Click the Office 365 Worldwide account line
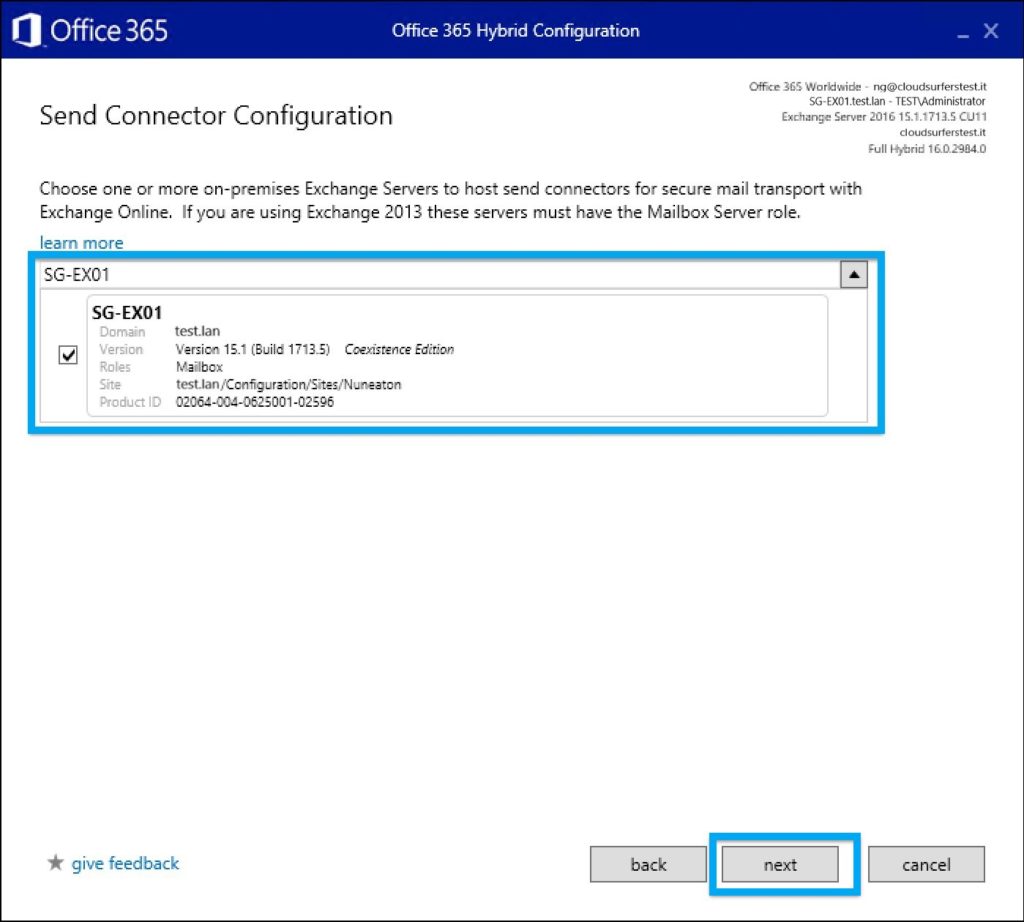 [x=867, y=87]
